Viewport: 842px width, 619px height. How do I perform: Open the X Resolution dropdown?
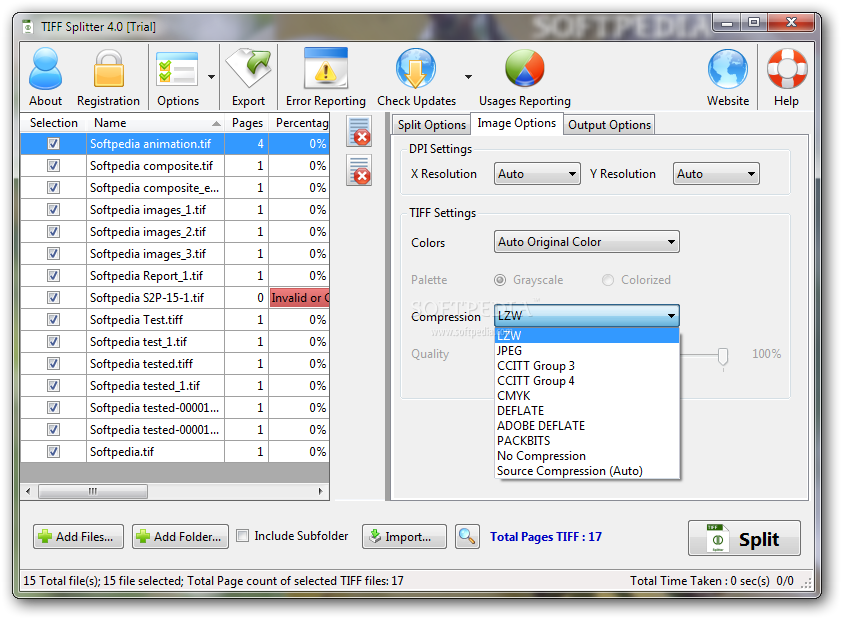(537, 174)
